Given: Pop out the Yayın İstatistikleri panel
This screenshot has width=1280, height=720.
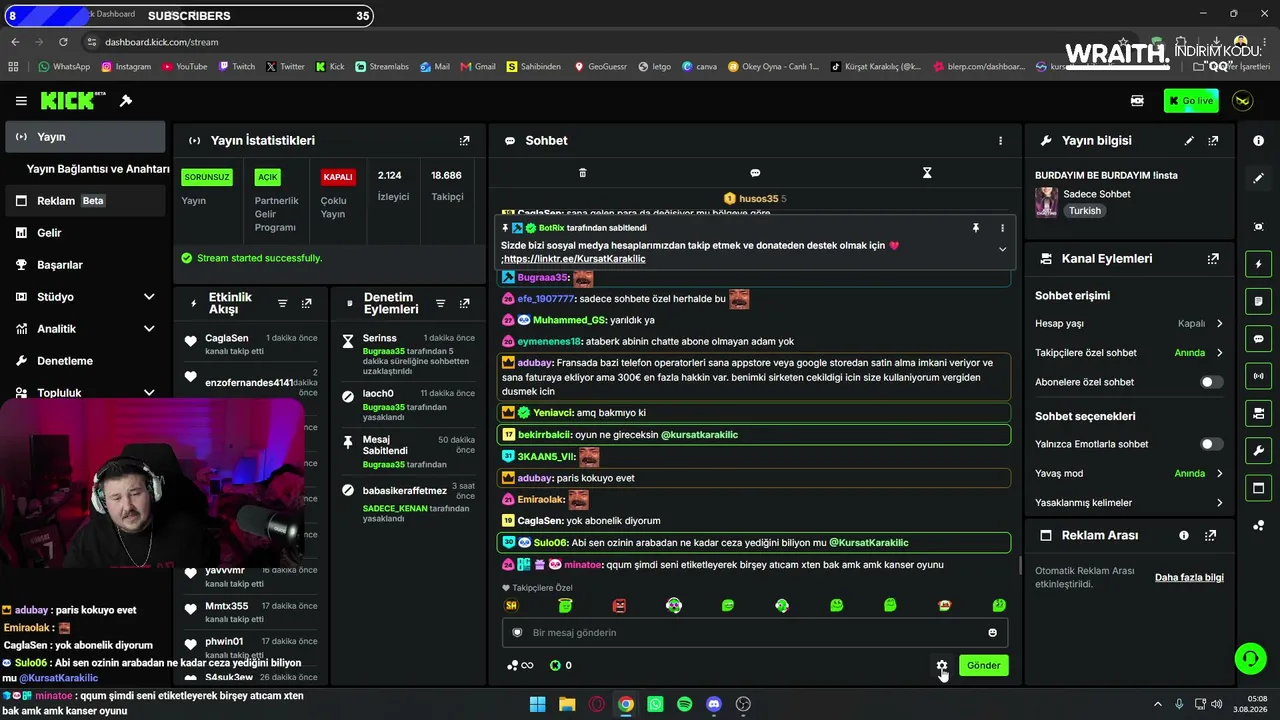Looking at the screenshot, I should (x=464, y=141).
